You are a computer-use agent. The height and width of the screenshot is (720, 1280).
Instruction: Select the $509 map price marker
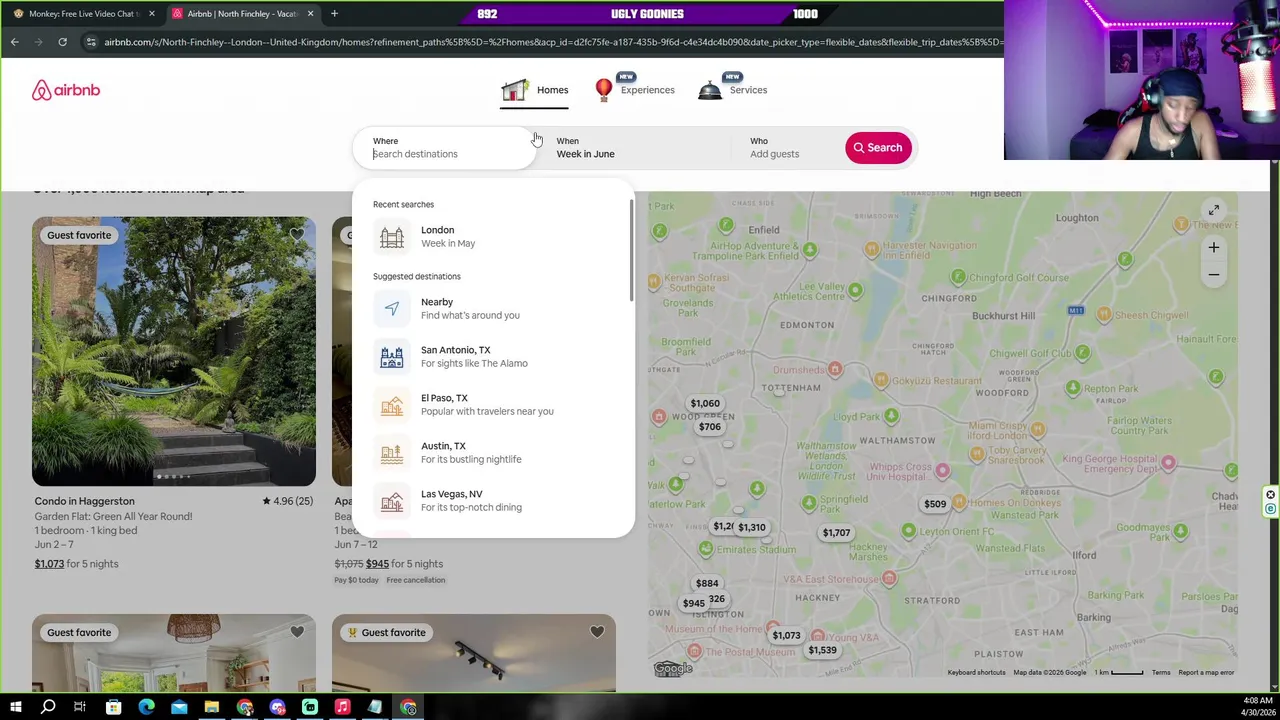pos(935,504)
